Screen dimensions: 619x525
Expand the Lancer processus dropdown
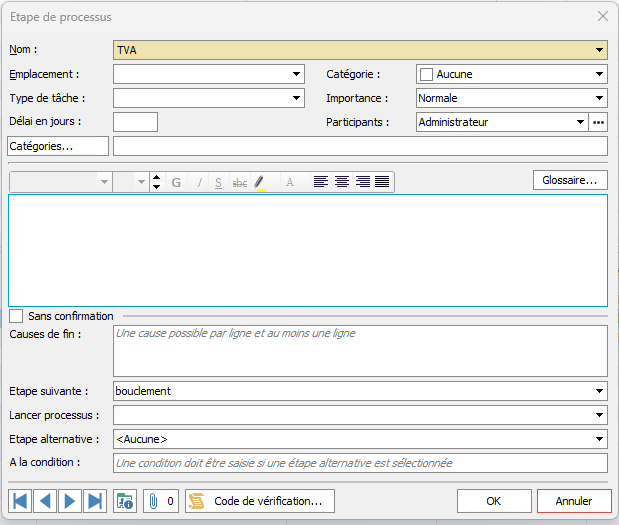click(x=599, y=415)
